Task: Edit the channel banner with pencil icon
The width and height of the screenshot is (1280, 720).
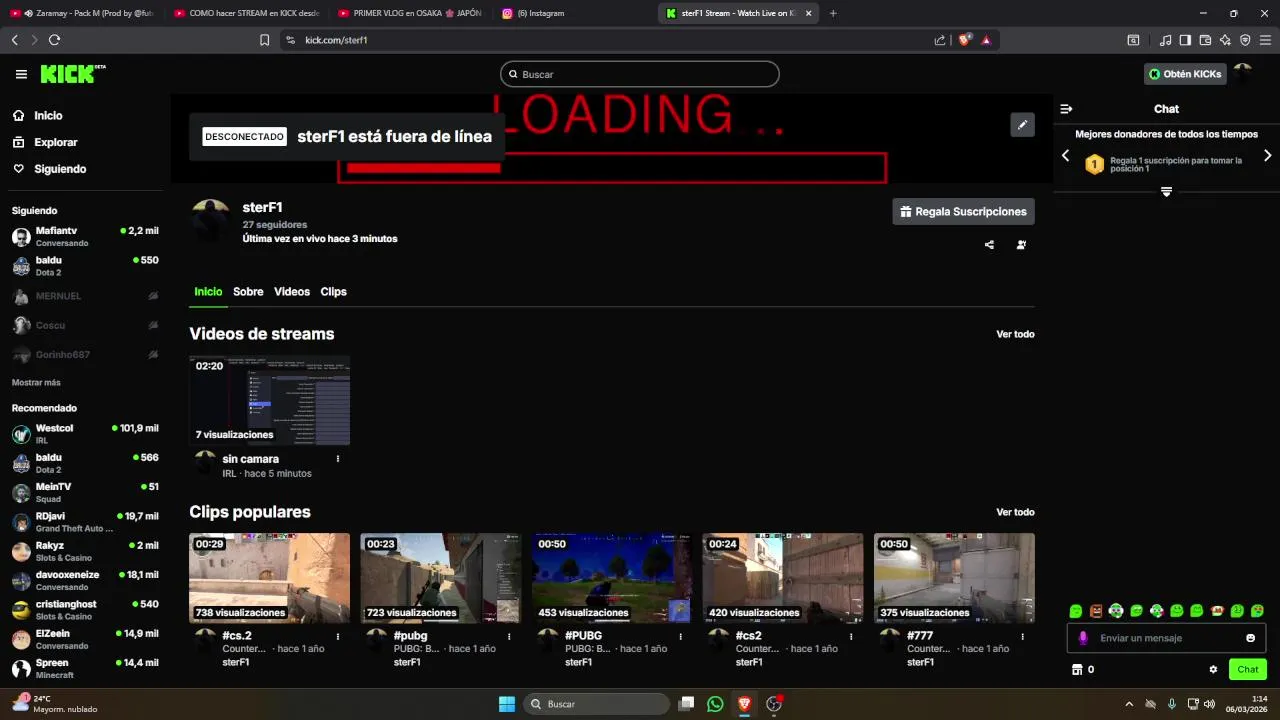Action: coord(1022,125)
